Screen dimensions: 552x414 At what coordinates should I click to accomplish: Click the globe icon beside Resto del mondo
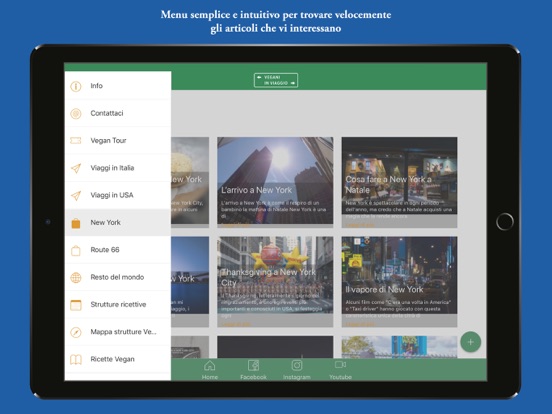(76, 277)
